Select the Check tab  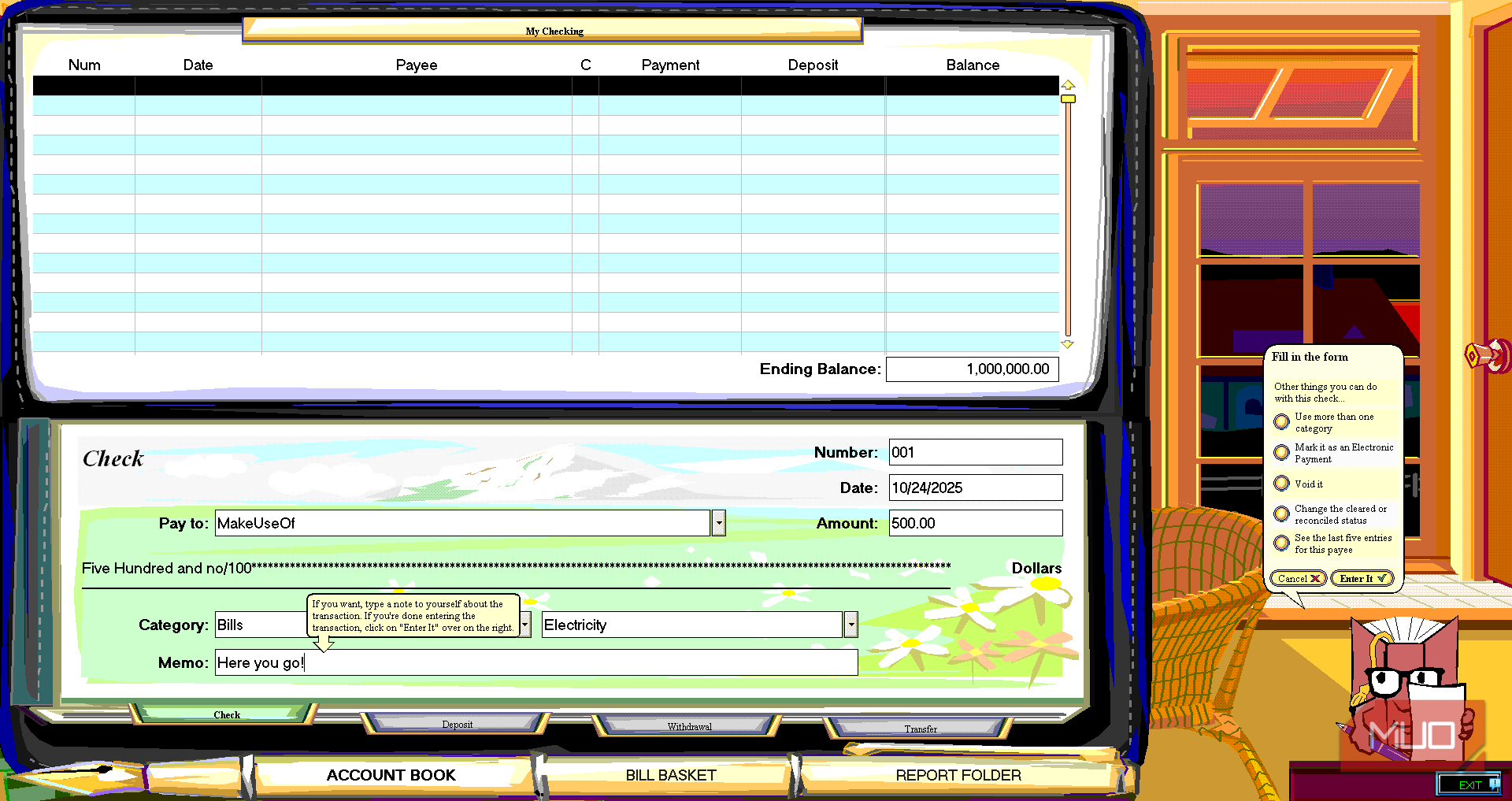(227, 714)
